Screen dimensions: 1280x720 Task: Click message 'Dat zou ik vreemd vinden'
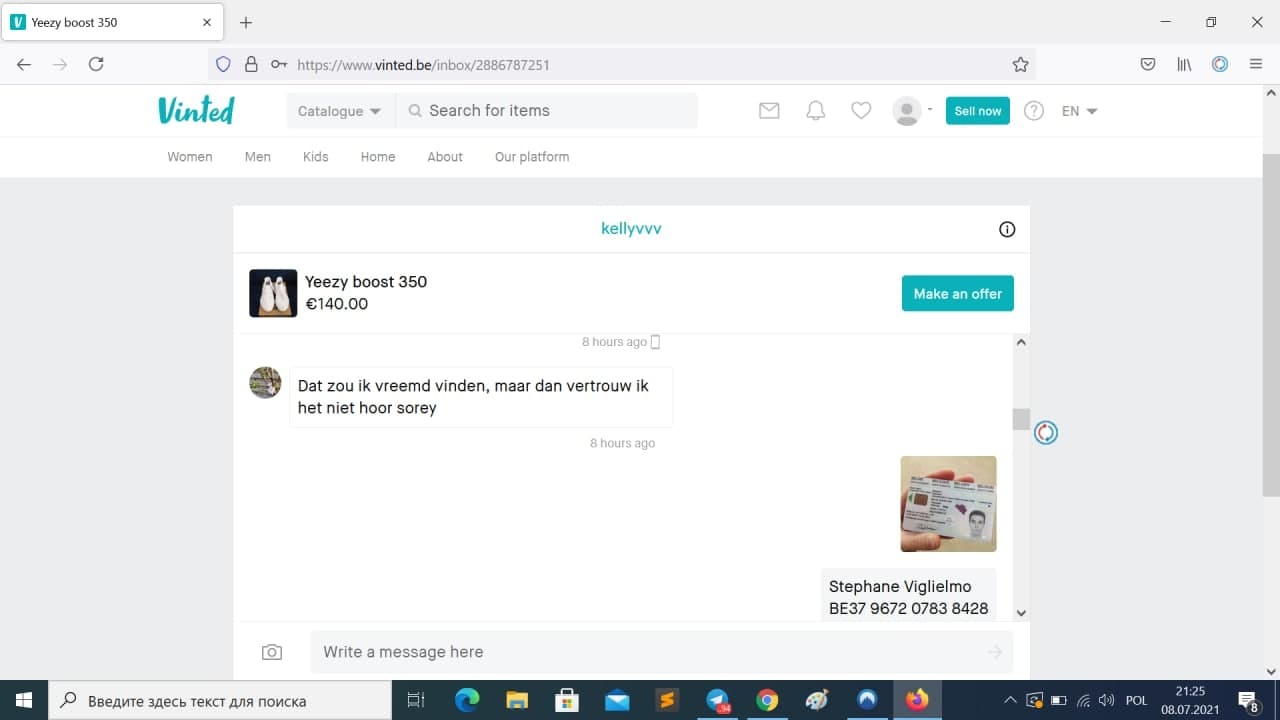[481, 397]
